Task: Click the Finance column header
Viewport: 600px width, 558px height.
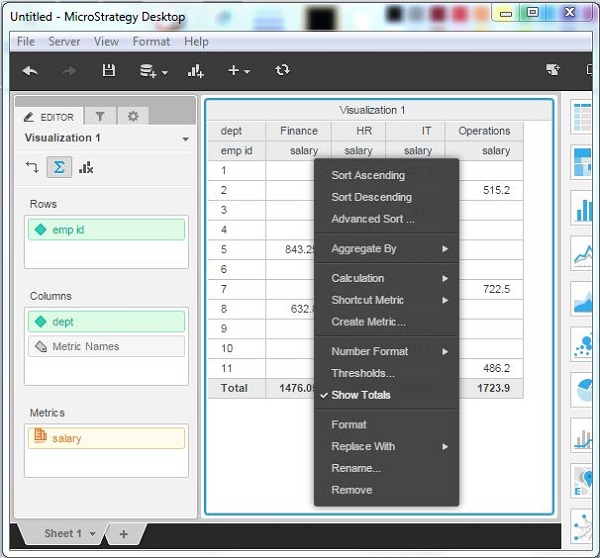Action: [298, 131]
